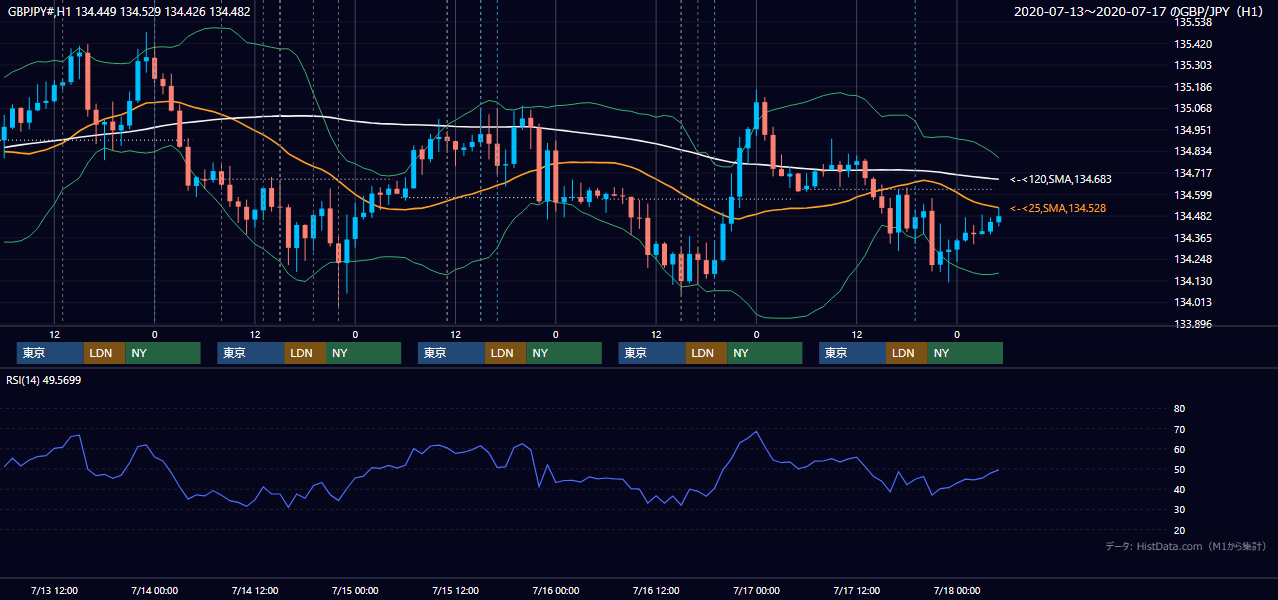
Task: Click the leftmost 東京 session block
Action: 50,353
